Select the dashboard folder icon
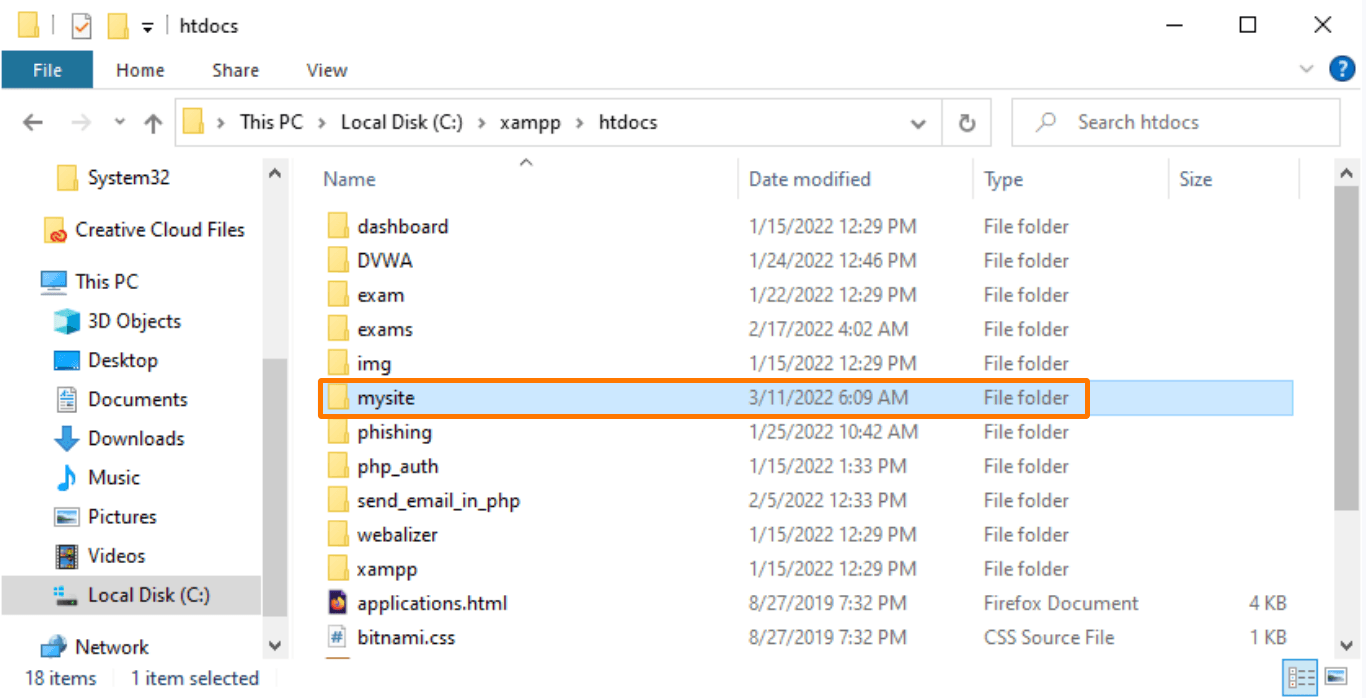This screenshot has width=1366, height=698. tap(338, 226)
